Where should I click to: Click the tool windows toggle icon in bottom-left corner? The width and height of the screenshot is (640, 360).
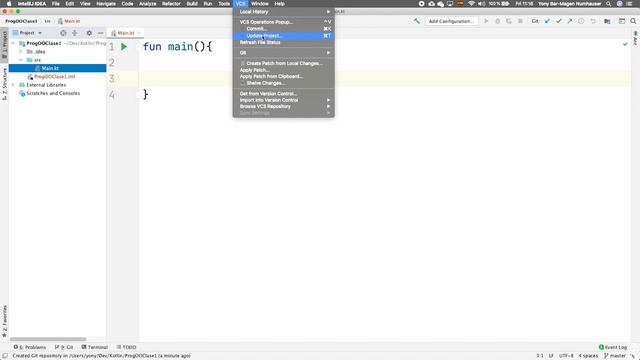point(4,356)
